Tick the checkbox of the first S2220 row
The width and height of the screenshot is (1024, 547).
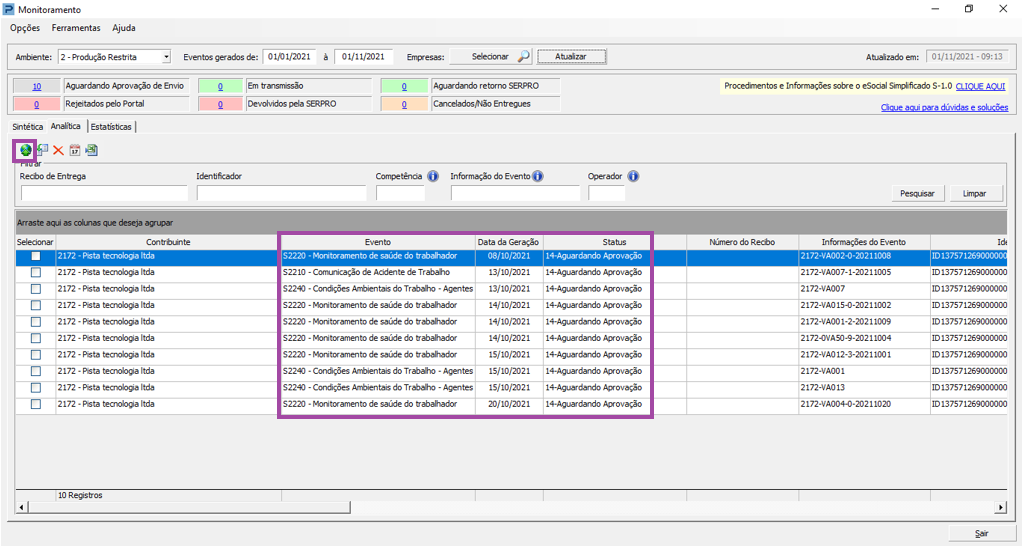click(x=35, y=257)
